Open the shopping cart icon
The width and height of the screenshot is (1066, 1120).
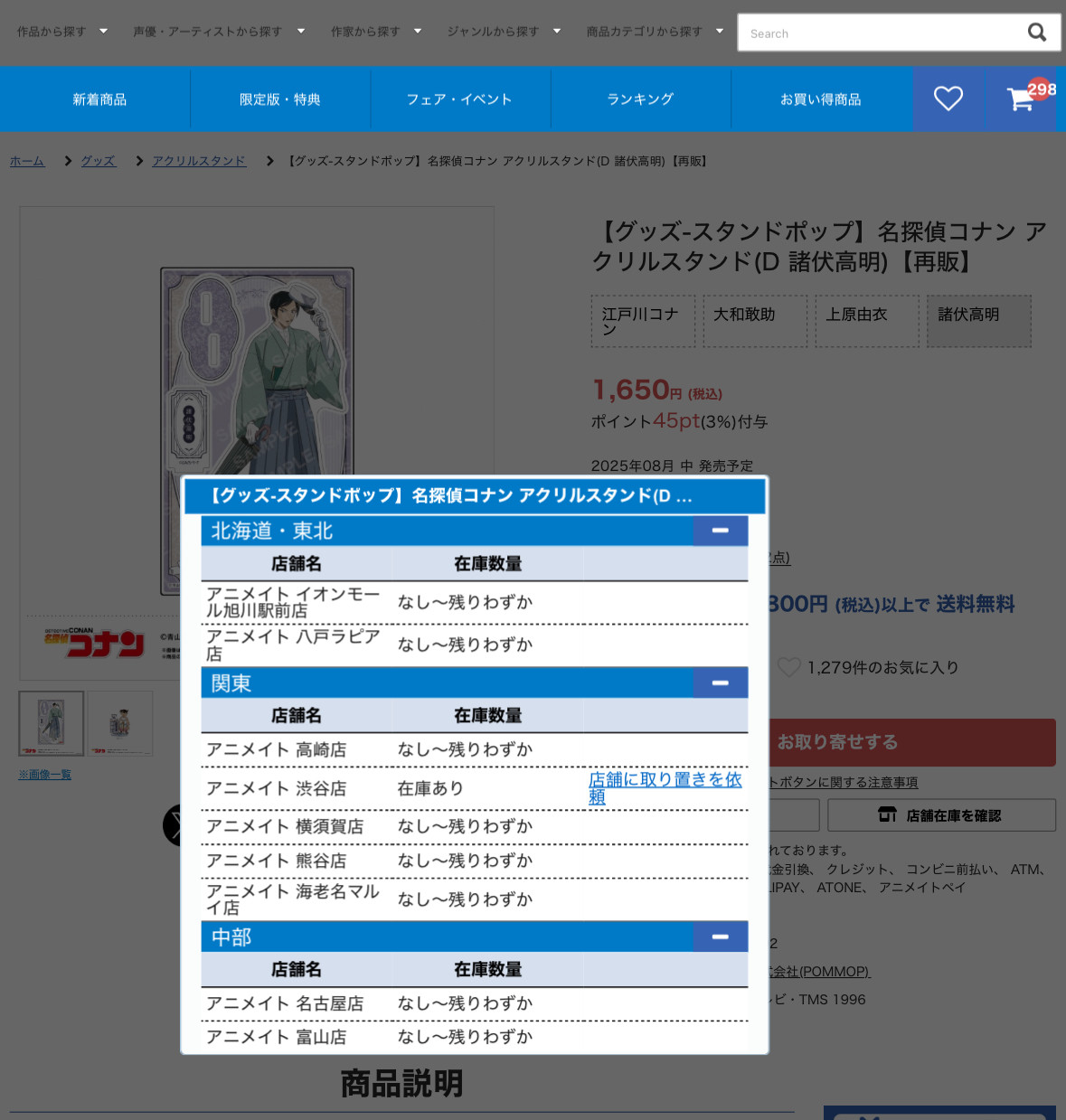tap(1021, 99)
